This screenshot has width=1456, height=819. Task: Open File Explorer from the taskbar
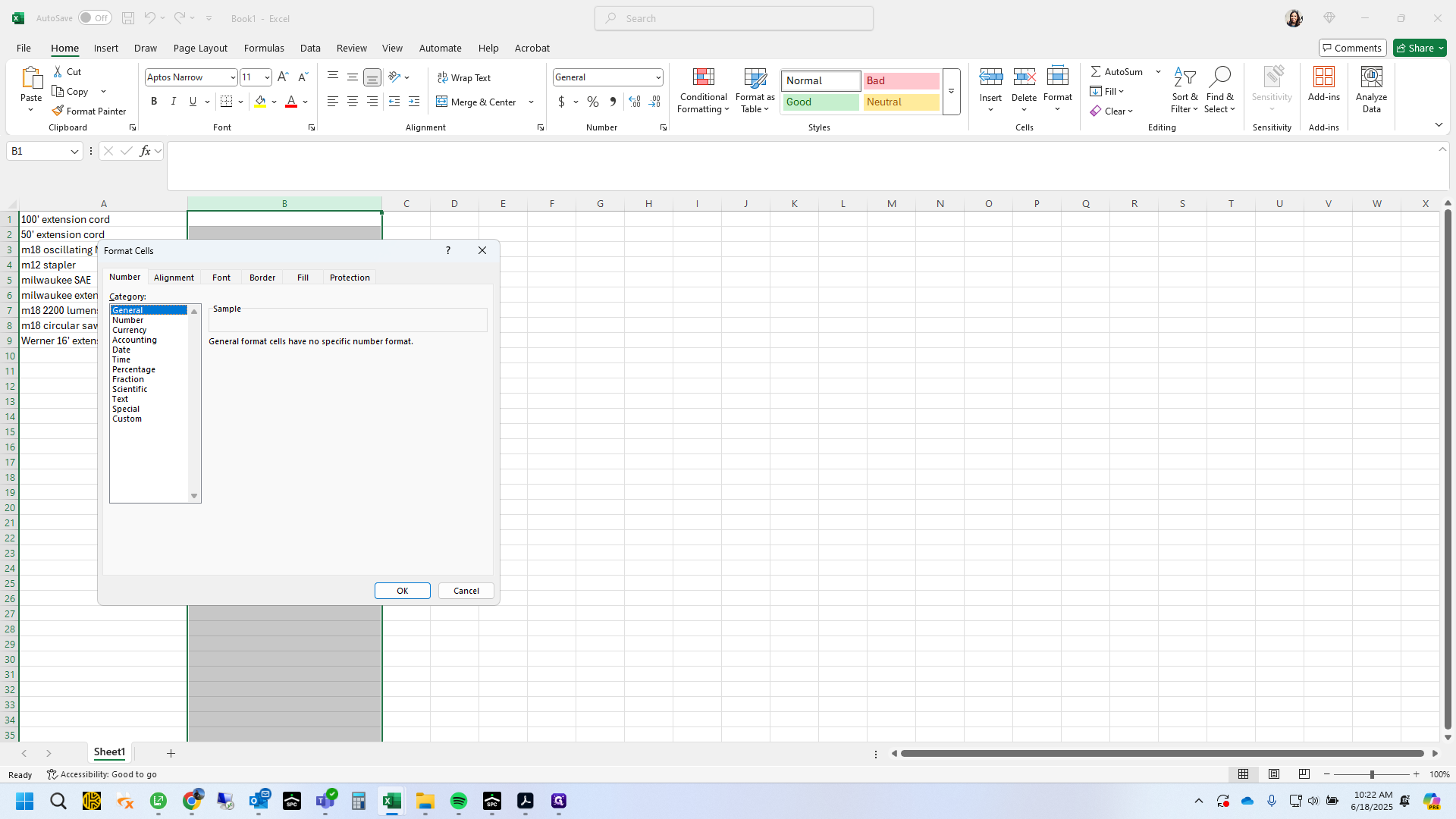click(425, 801)
